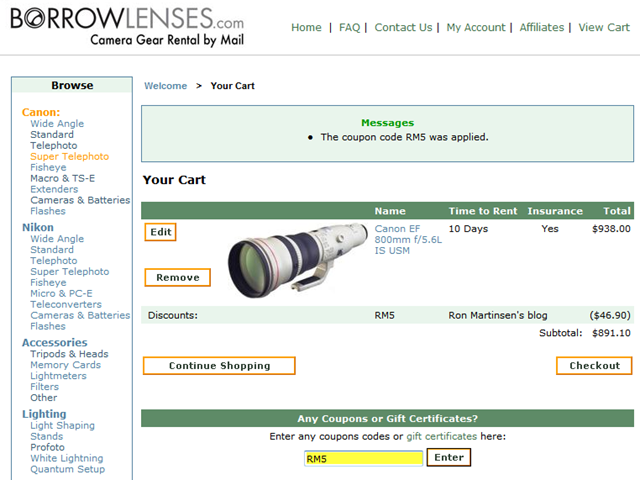Focus the coupon code field containing RM5
This screenshot has height=480, width=640.
pyautogui.click(x=363, y=458)
